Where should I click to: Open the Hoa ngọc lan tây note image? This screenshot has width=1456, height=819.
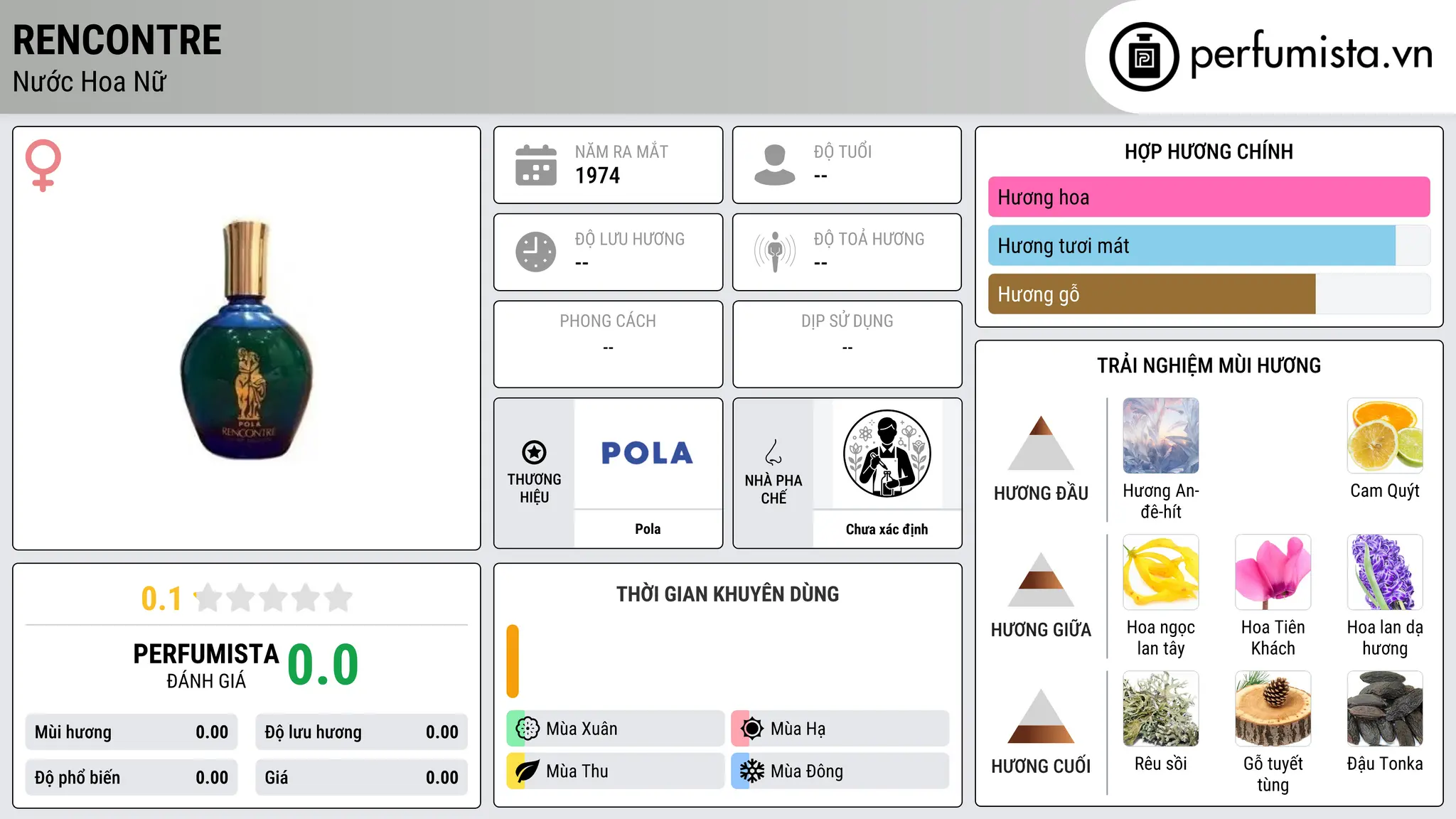coord(1161,572)
